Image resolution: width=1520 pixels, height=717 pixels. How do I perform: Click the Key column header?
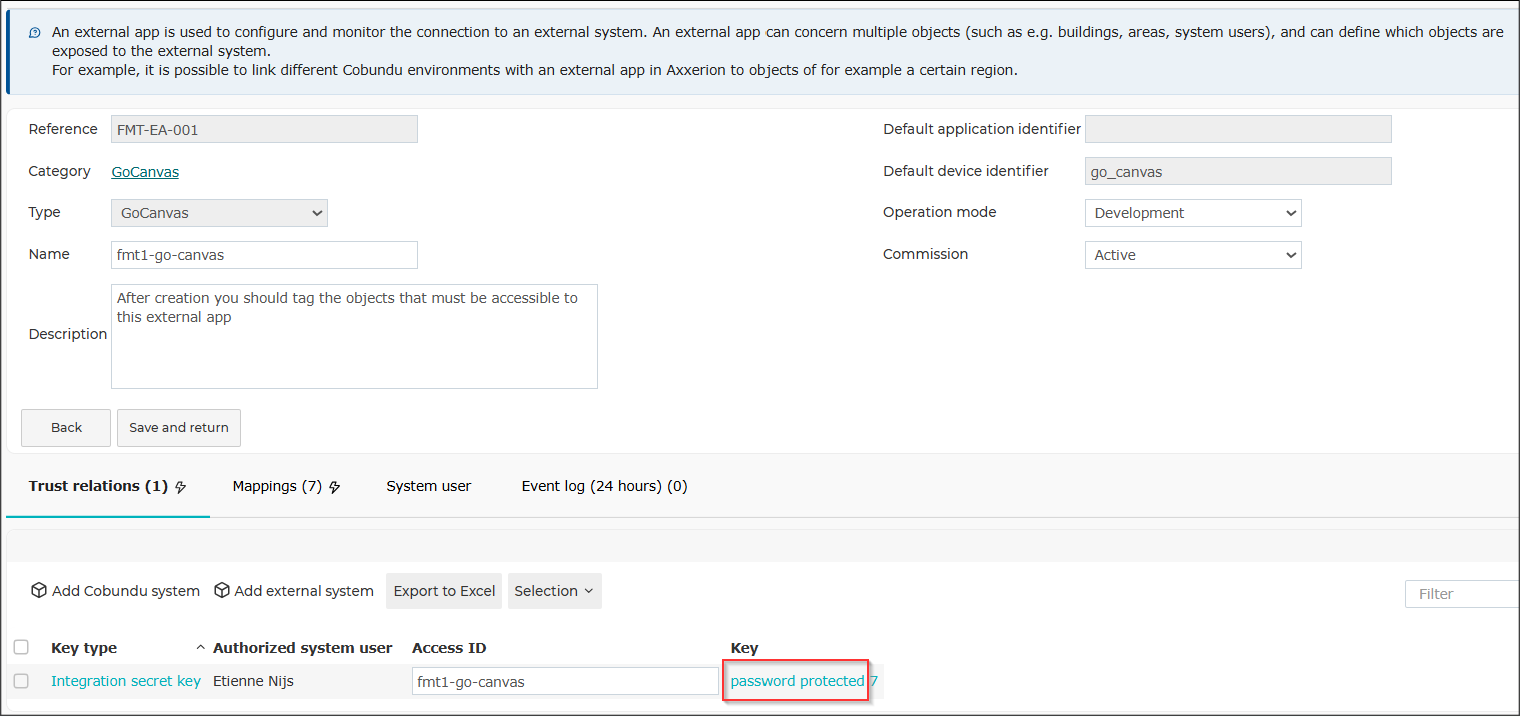pos(745,648)
